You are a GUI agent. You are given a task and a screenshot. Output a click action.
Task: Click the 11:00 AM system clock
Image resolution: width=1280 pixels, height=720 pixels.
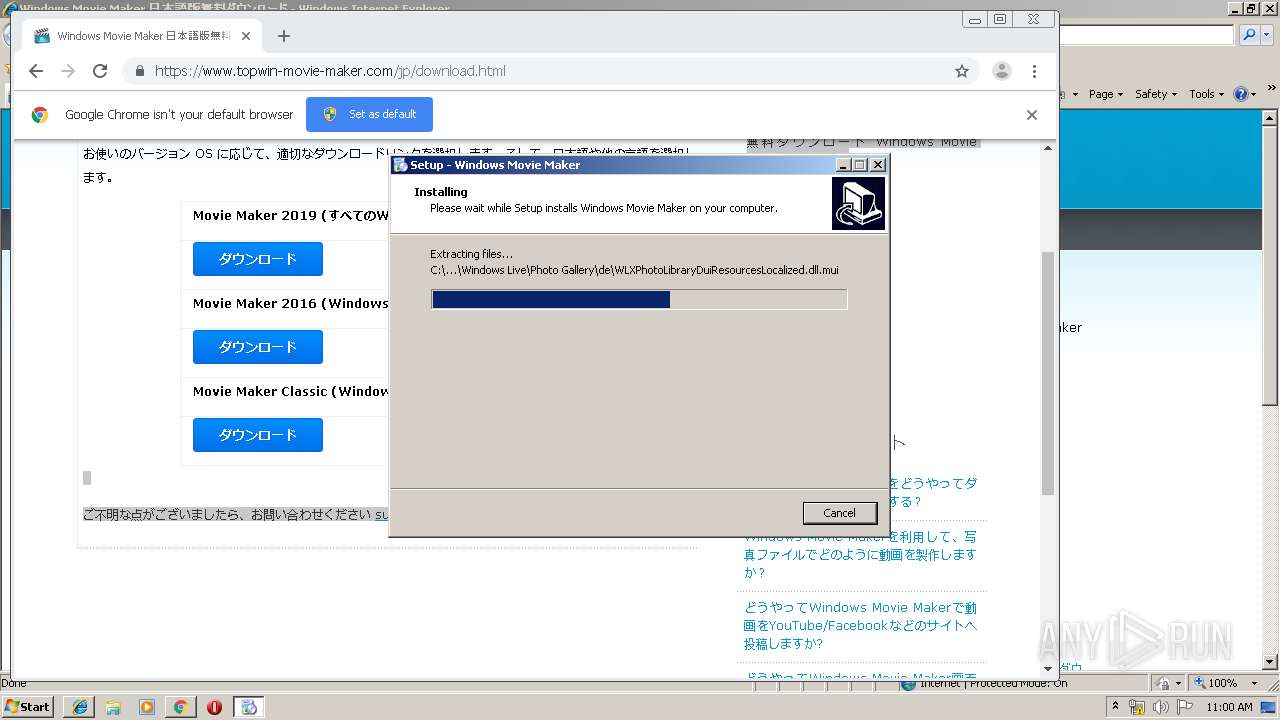pyautogui.click(x=1229, y=707)
